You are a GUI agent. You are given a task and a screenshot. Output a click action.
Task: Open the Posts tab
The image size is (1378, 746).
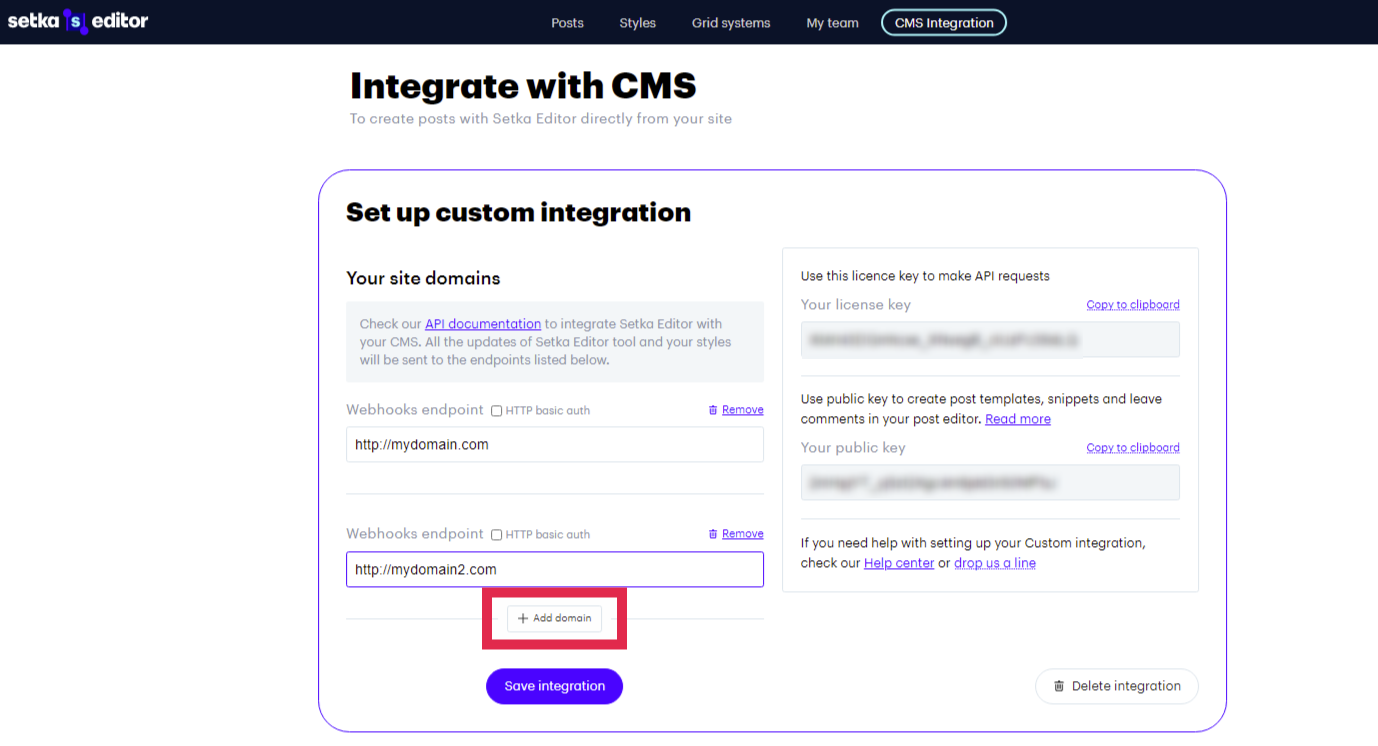[567, 23]
